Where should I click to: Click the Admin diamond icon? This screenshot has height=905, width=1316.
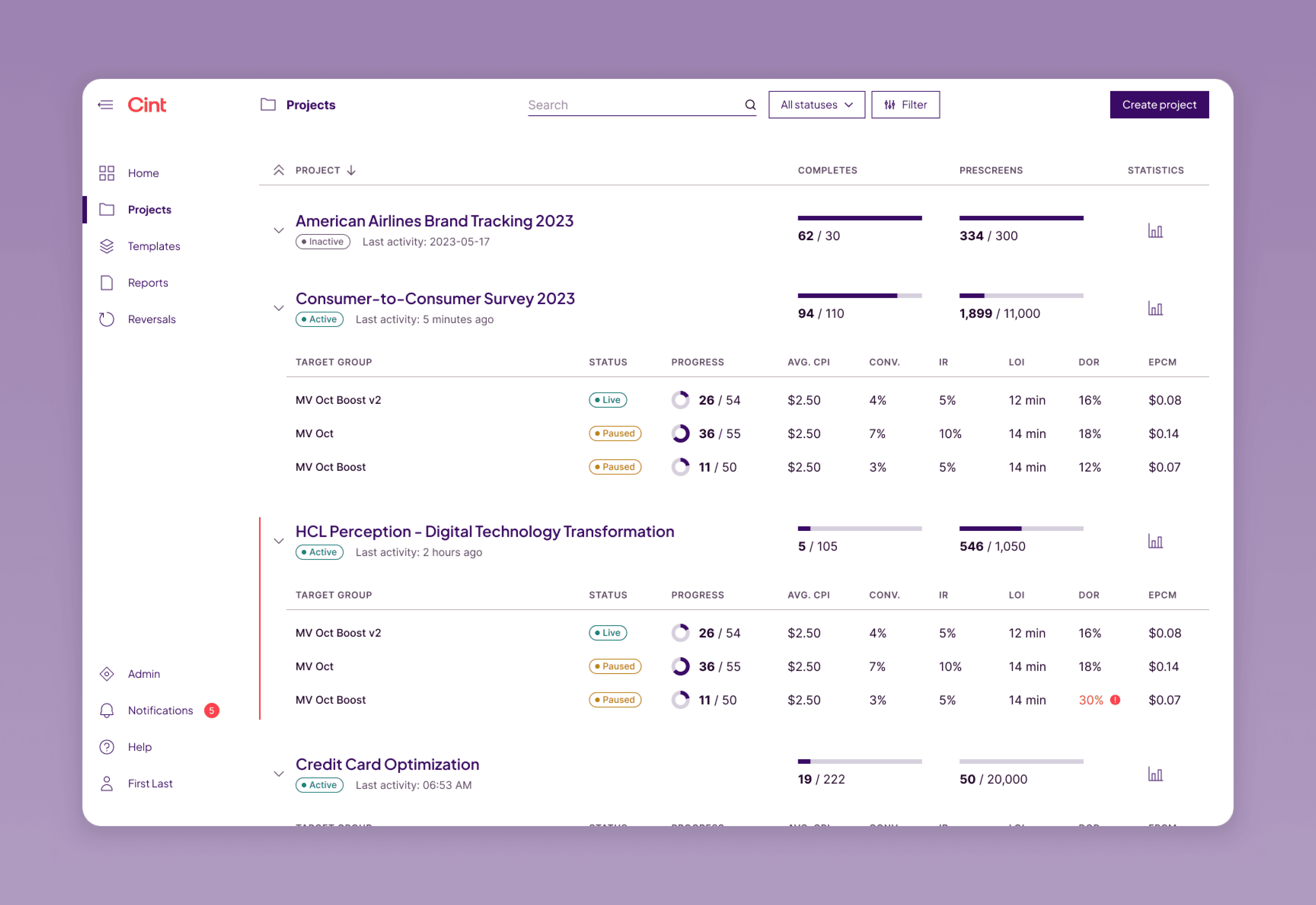[107, 674]
